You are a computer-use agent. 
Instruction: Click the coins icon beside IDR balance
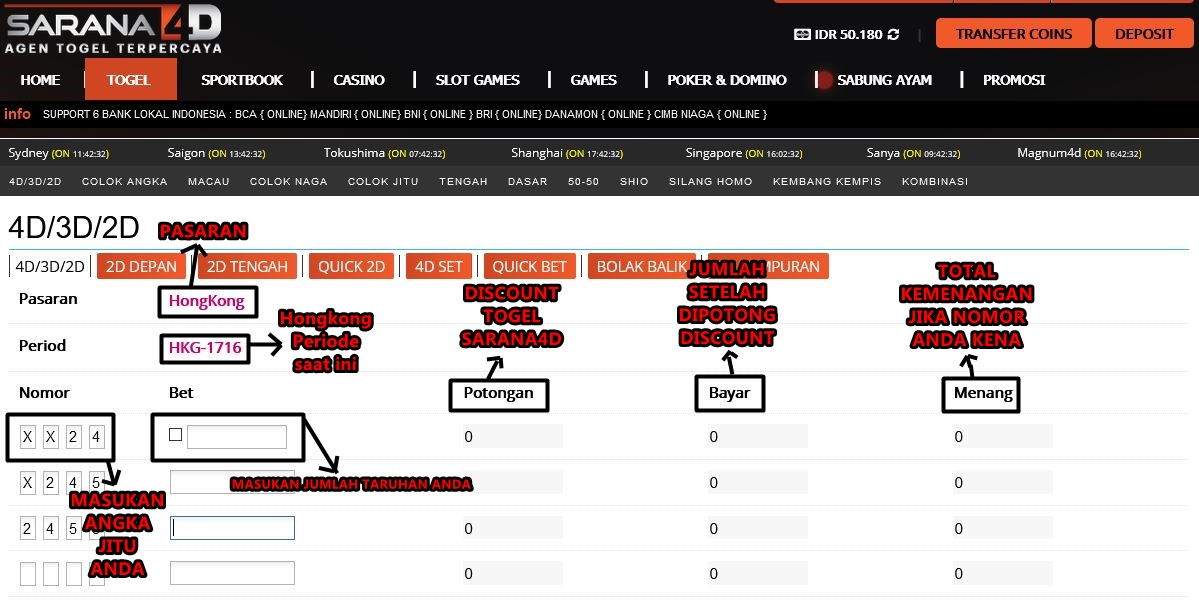point(800,34)
